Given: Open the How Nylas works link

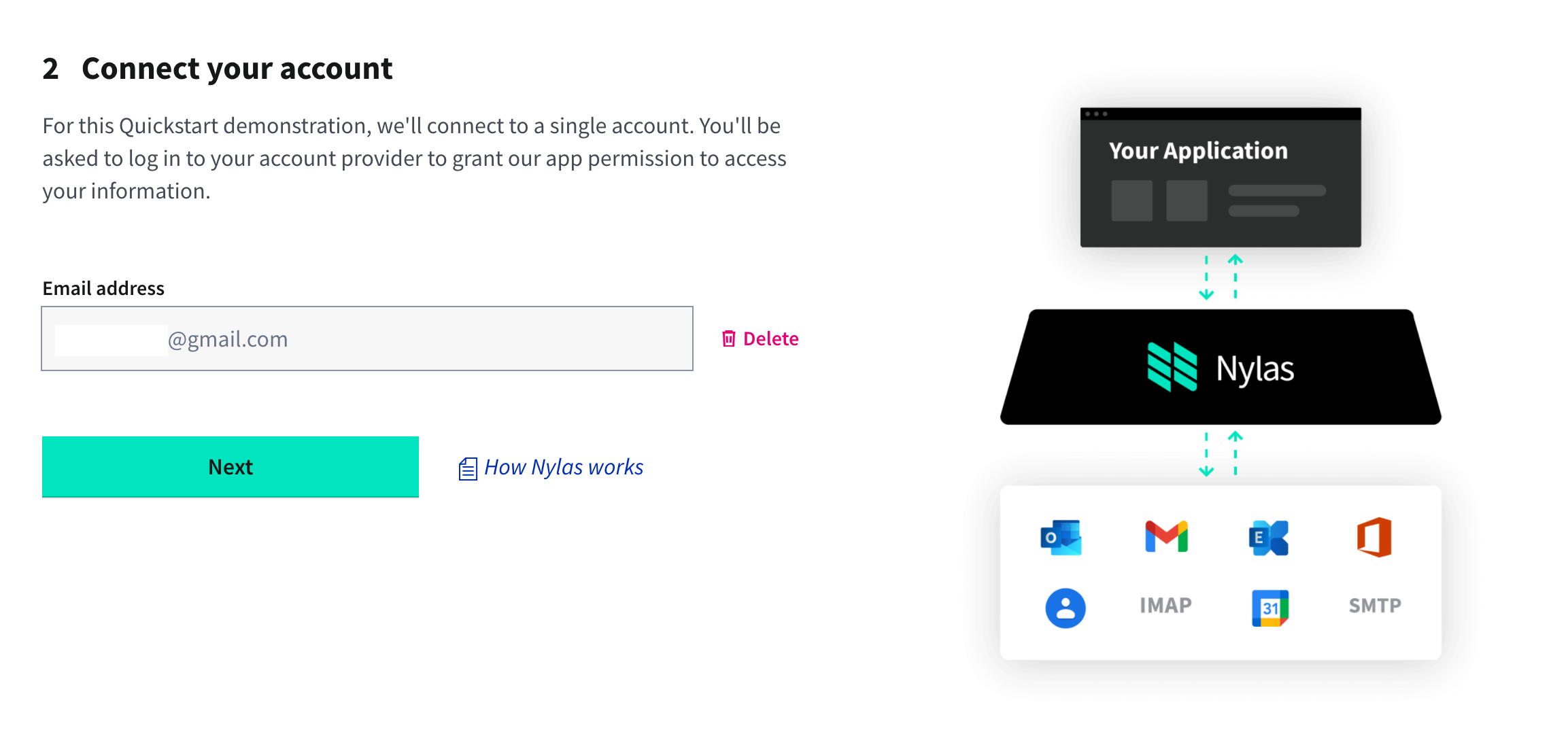Looking at the screenshot, I should (x=563, y=467).
